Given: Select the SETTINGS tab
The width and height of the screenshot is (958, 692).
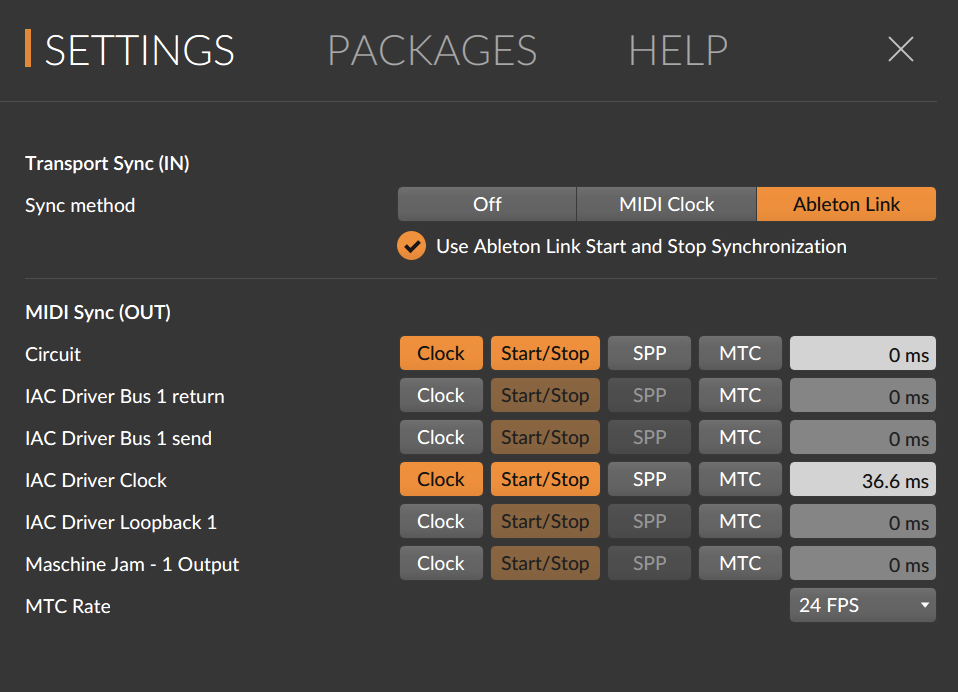Looking at the screenshot, I should tap(139, 50).
